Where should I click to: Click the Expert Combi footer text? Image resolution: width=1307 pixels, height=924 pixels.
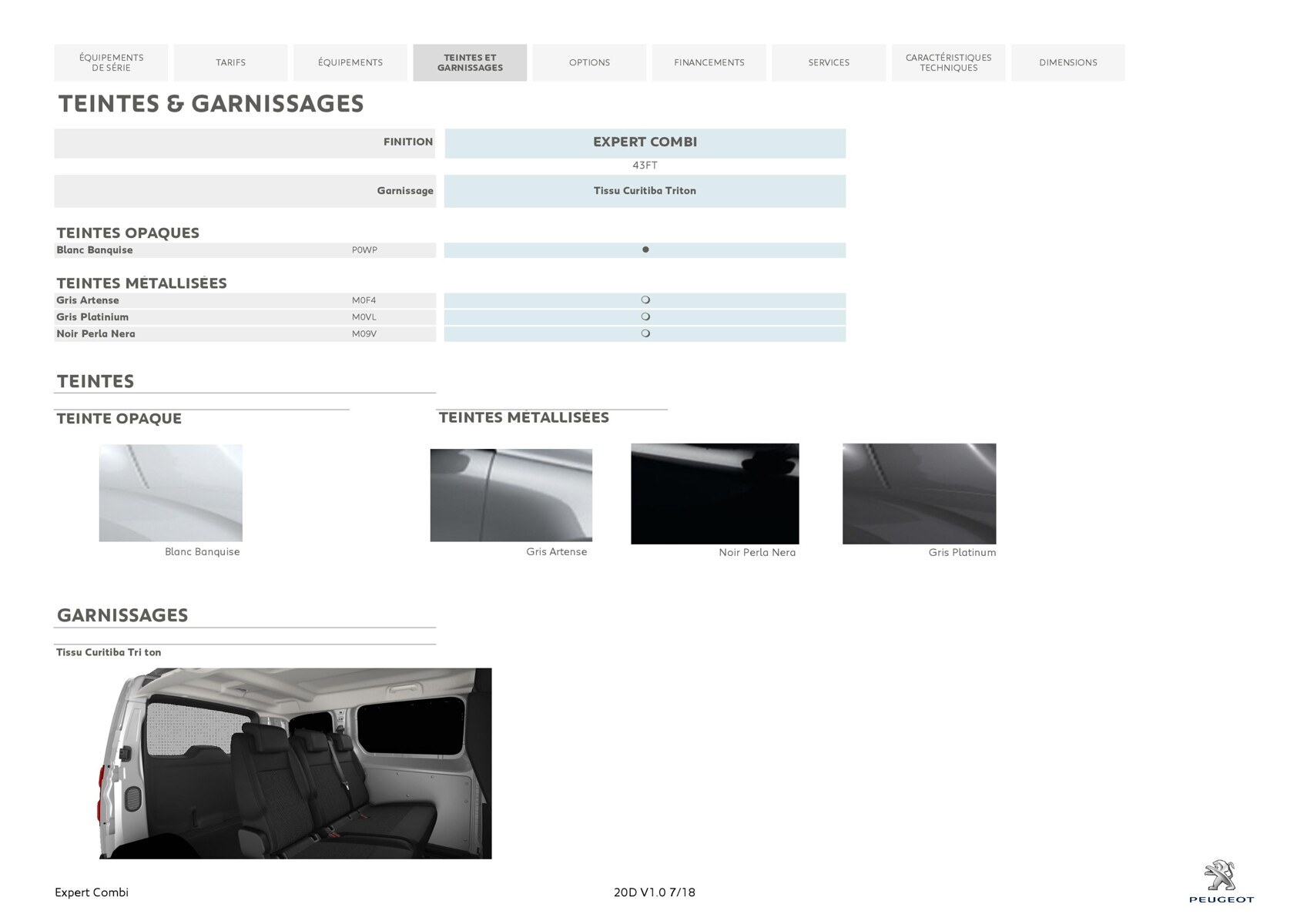(x=92, y=892)
